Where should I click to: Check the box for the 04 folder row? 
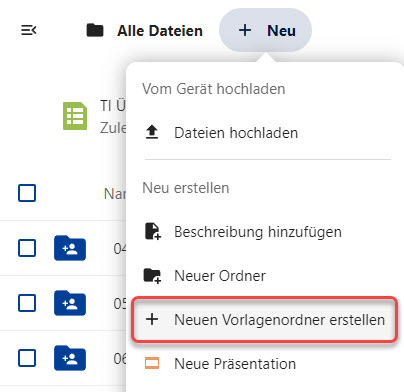[27, 248]
